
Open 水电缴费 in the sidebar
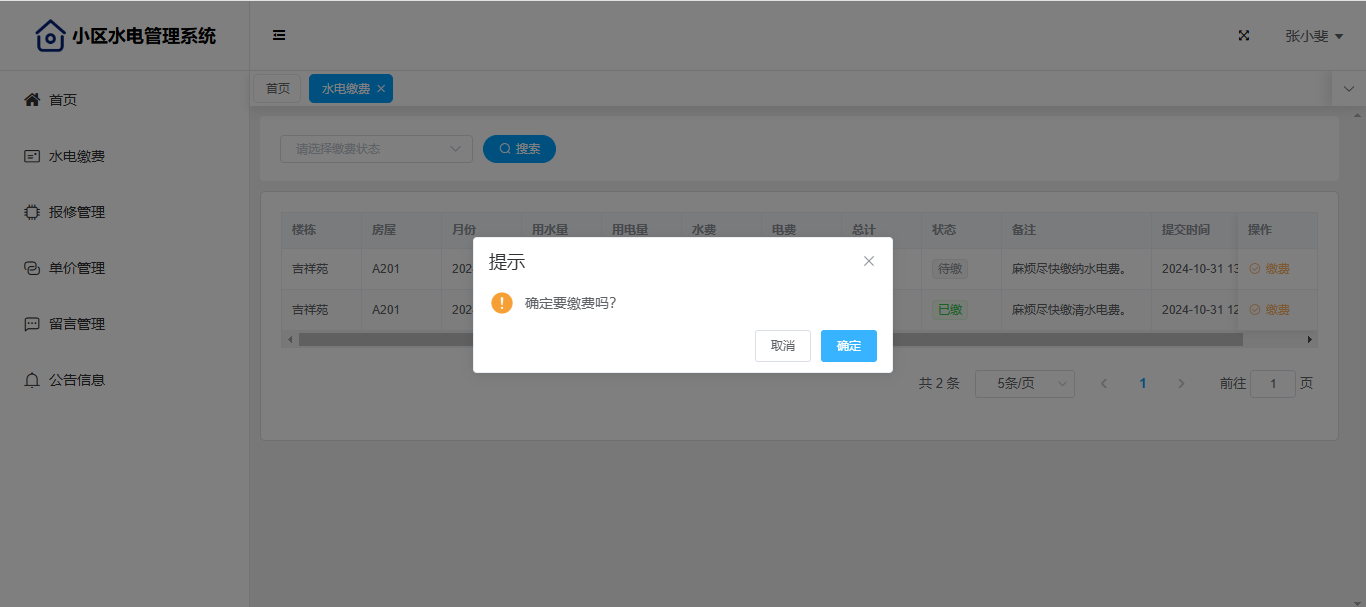tap(124, 156)
